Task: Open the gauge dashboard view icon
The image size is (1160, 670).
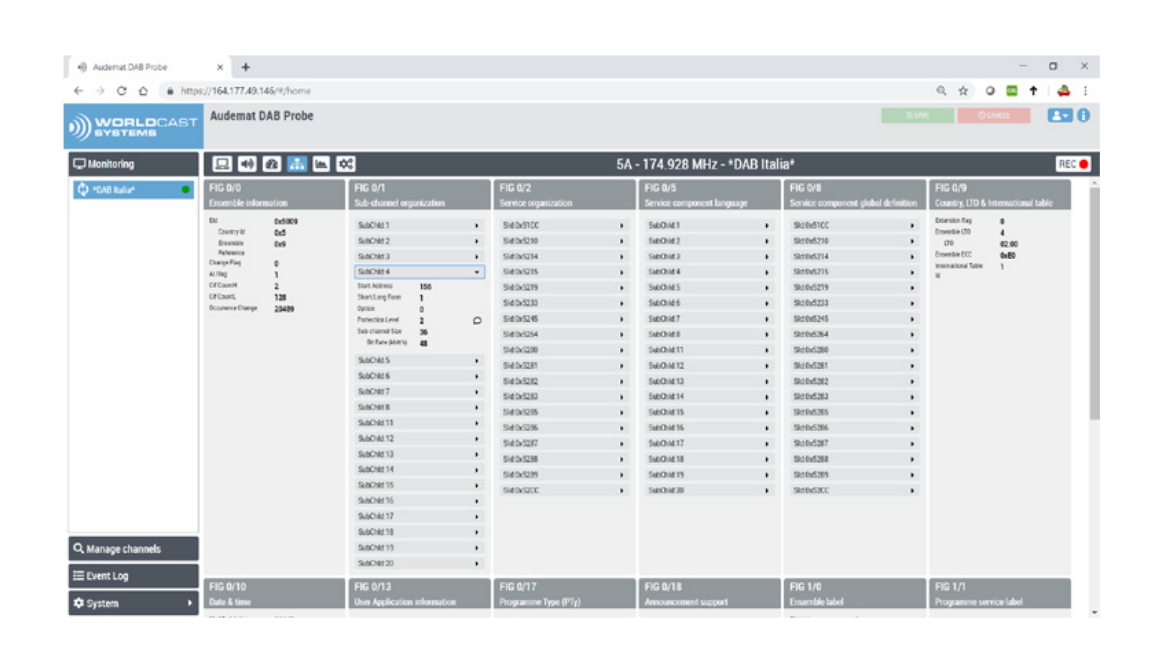Action: 271,164
